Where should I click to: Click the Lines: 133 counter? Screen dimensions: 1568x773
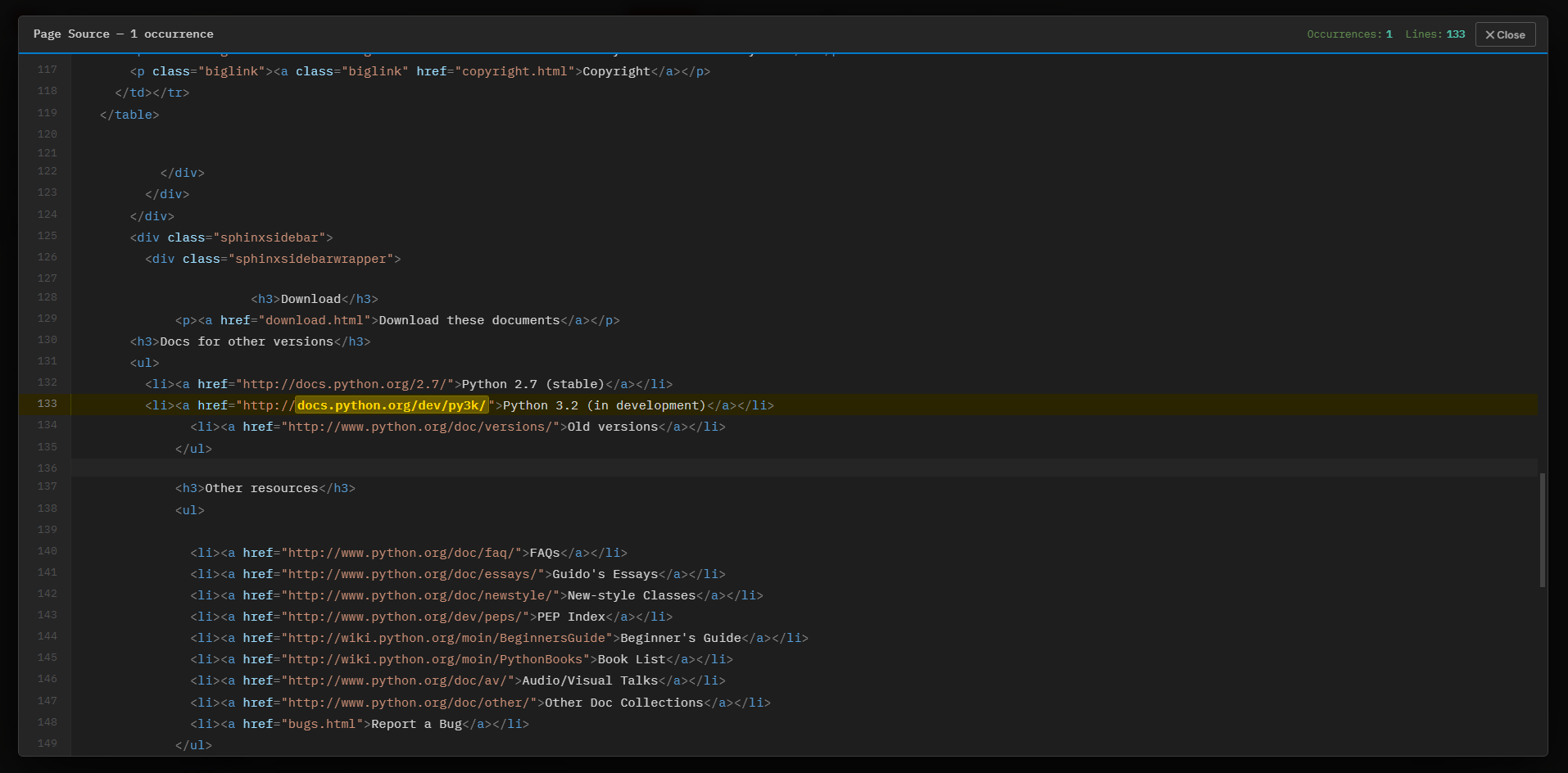(x=1434, y=34)
